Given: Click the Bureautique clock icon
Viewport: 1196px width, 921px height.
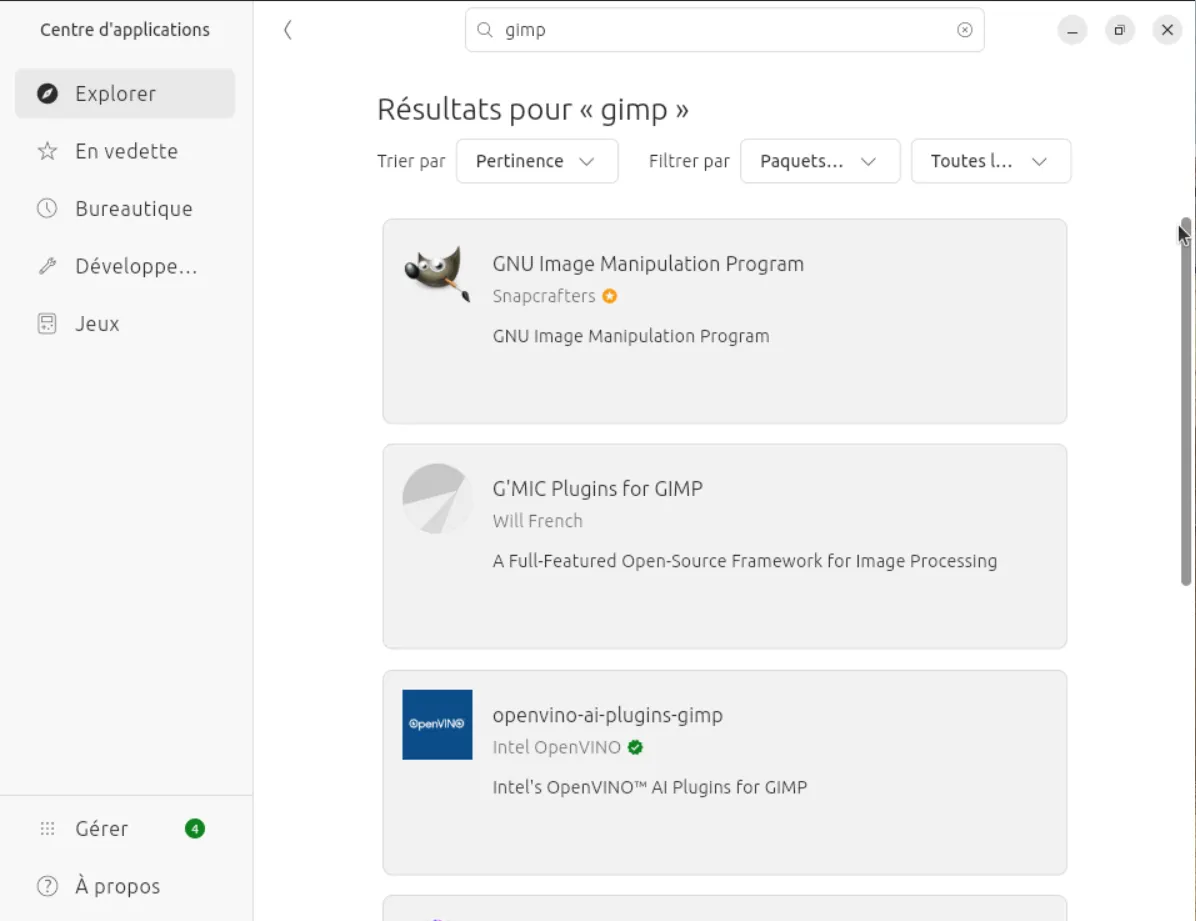Looking at the screenshot, I should coord(47,208).
